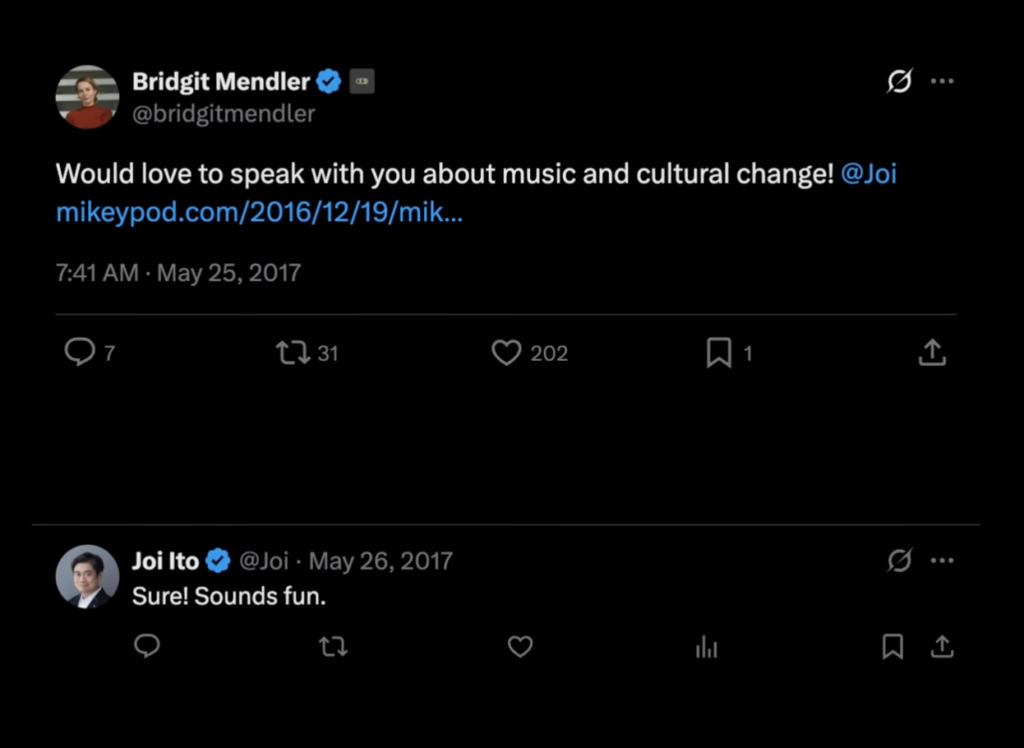
Task: Bookmark Joi Ito's reply
Action: (893, 647)
